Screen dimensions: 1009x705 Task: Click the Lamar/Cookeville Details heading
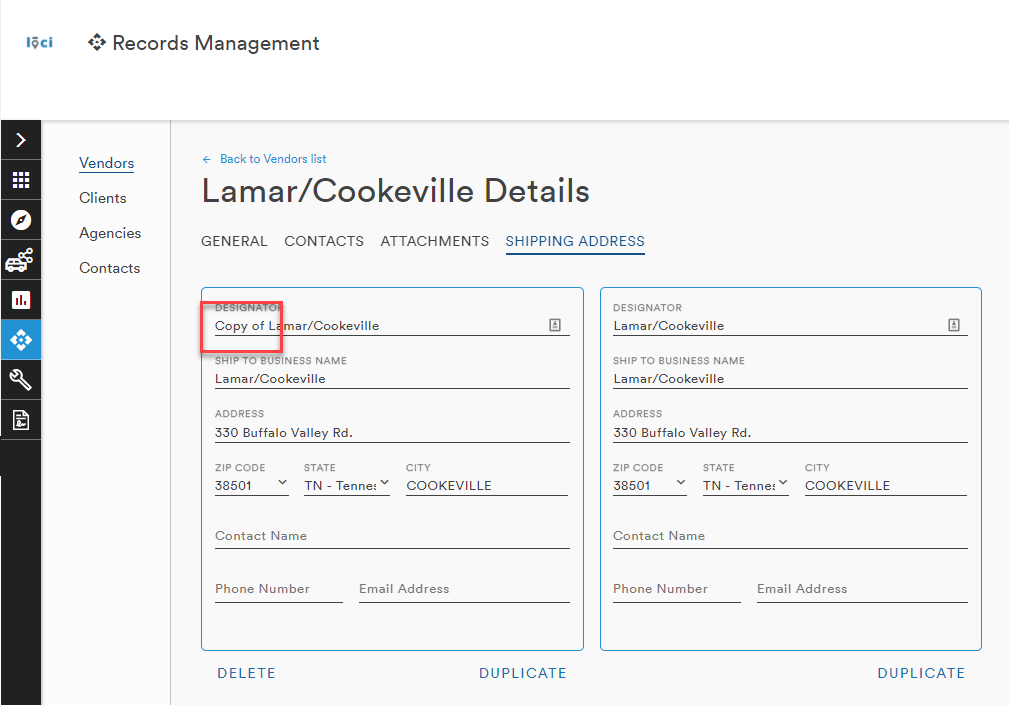click(396, 191)
